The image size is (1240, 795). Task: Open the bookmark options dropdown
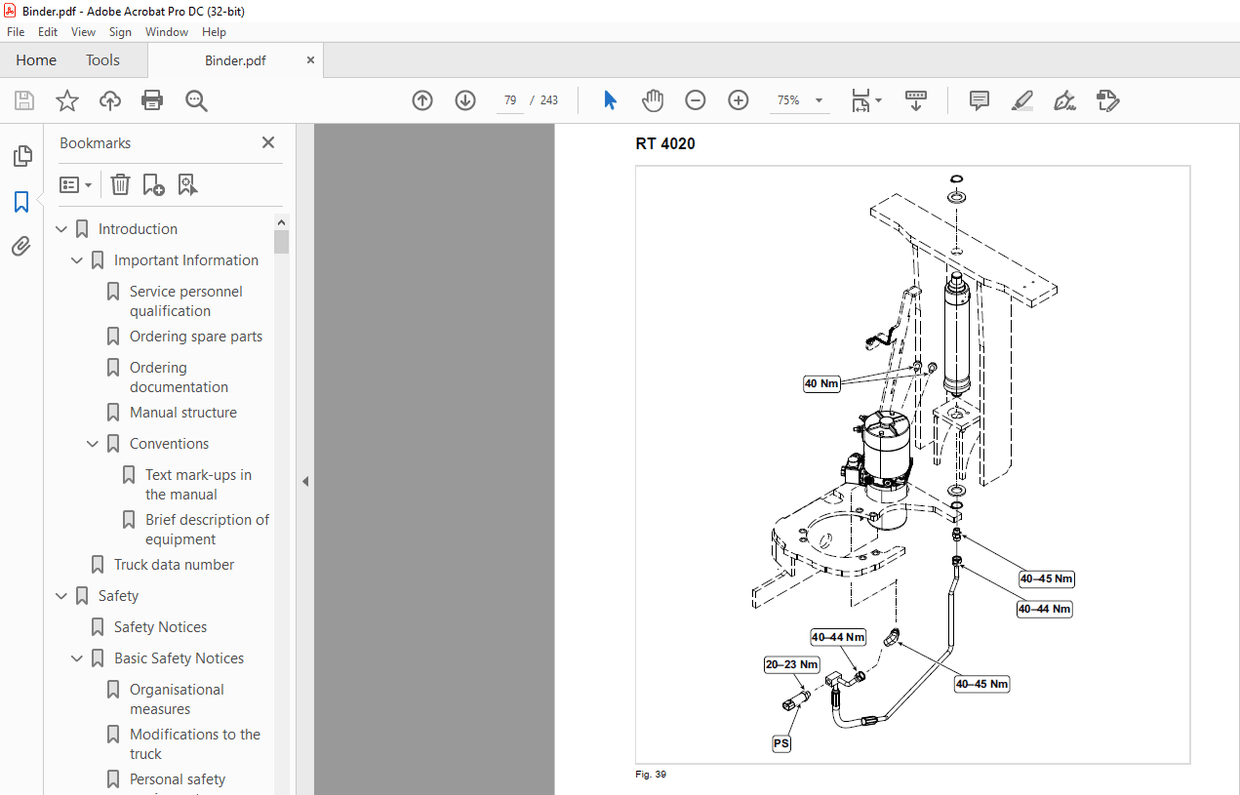point(76,184)
